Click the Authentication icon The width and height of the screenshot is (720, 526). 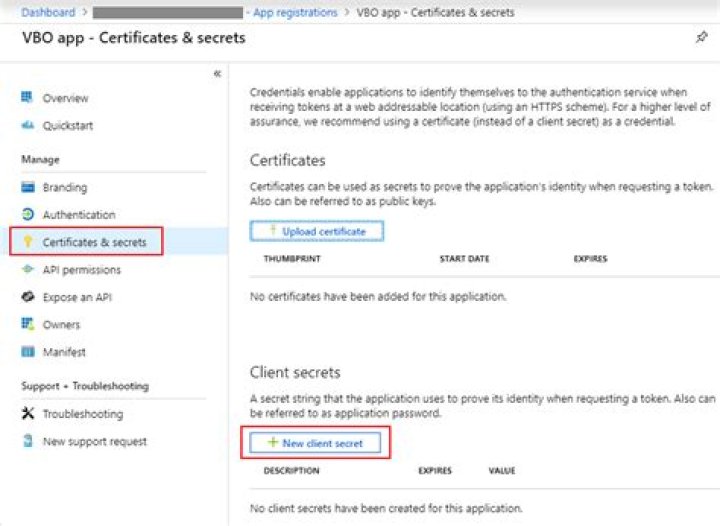pos(28,214)
